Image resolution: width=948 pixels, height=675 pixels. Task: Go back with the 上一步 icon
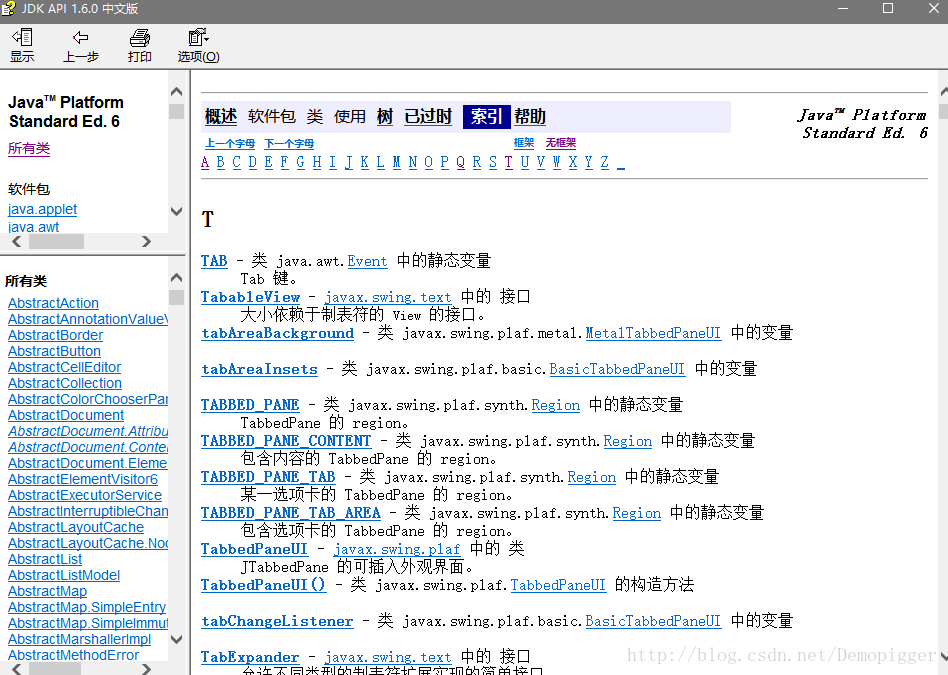[x=80, y=45]
